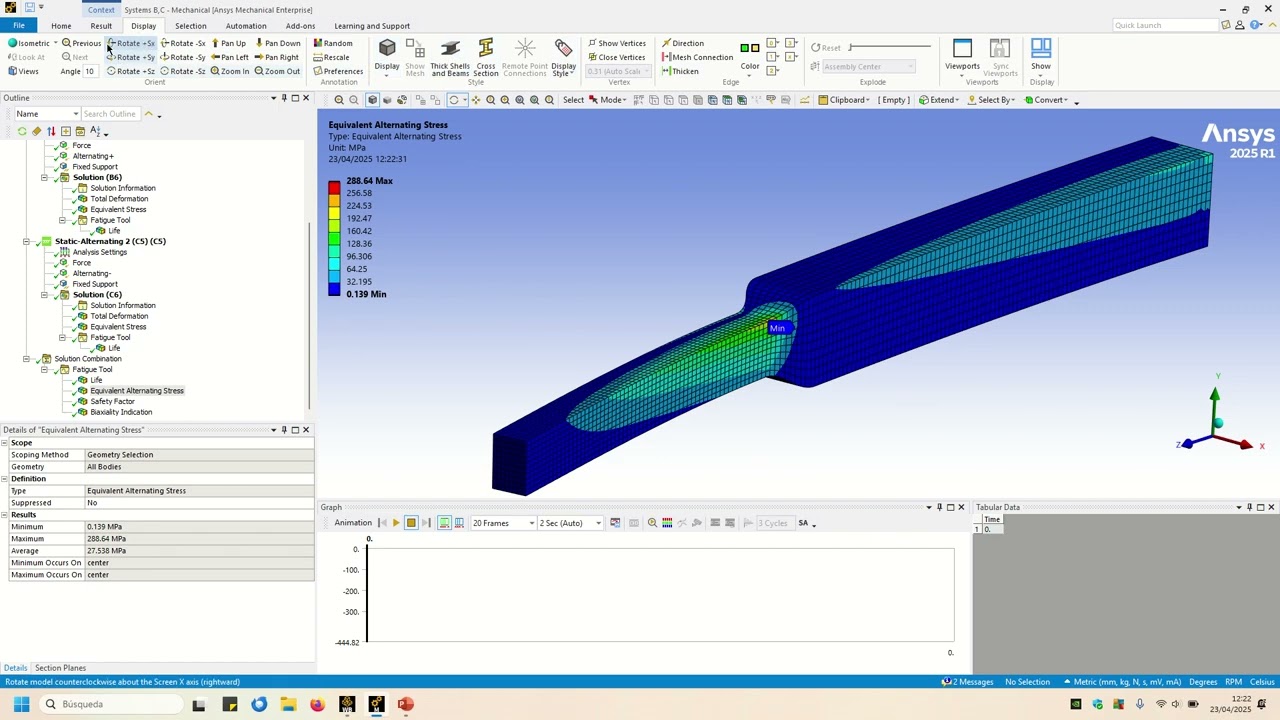Select Biaxiality Indication in outline
The image size is (1280, 720).
(121, 412)
